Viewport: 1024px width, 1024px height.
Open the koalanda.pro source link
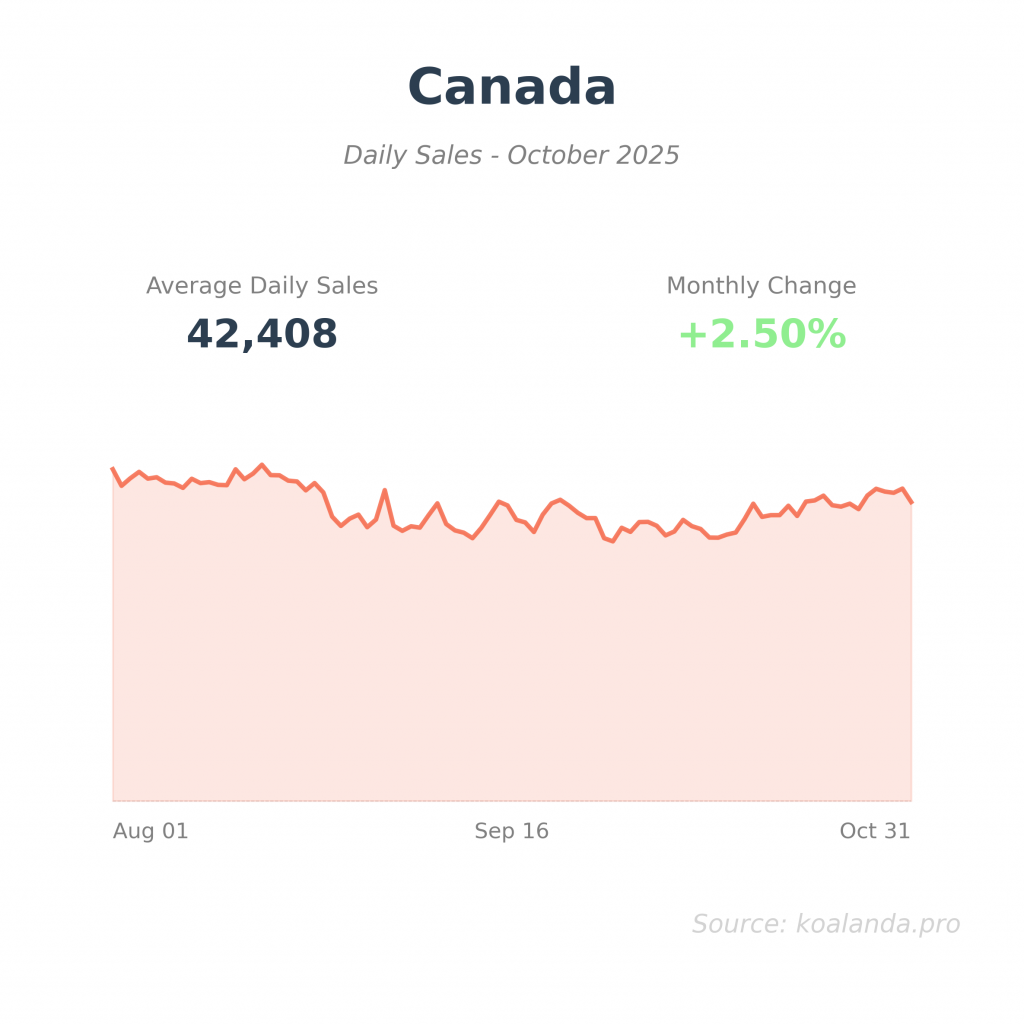877,924
